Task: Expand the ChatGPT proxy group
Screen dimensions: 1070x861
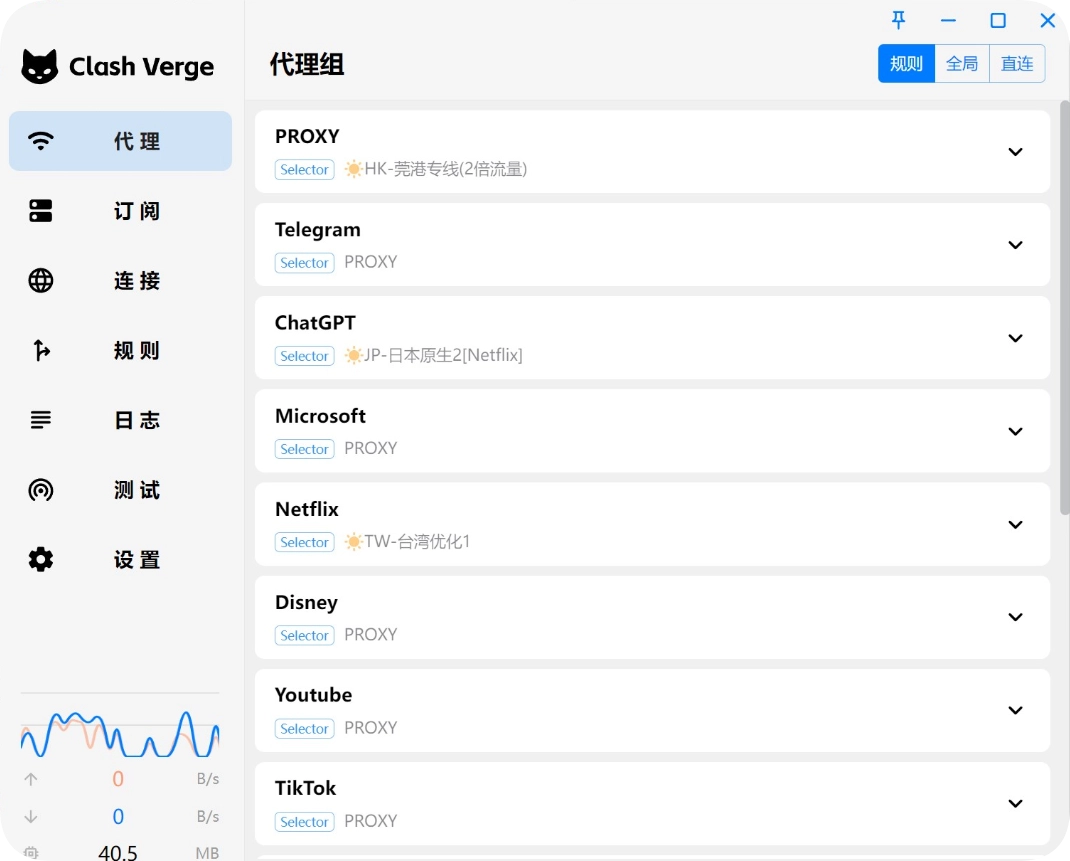Action: [x=1015, y=338]
